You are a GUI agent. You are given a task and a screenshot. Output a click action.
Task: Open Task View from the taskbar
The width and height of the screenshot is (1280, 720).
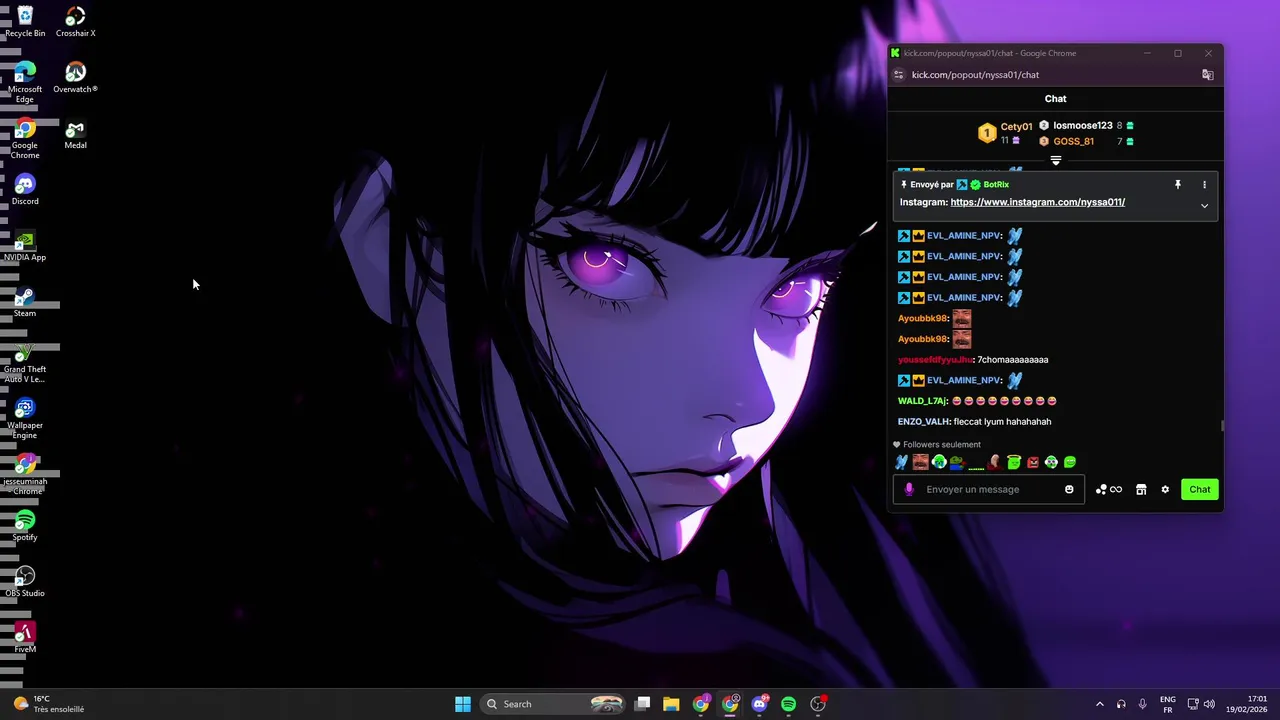[x=643, y=704]
